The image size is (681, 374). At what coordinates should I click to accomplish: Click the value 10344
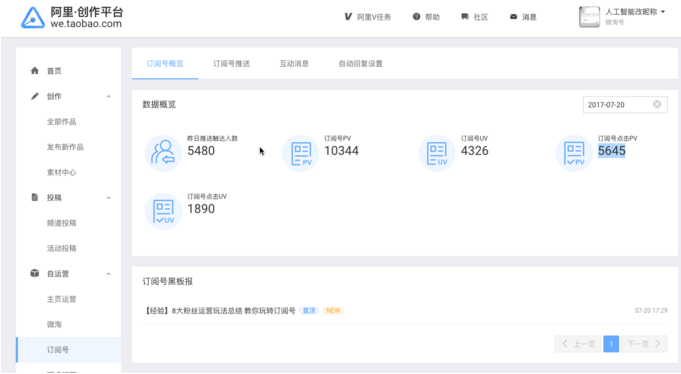pos(341,151)
